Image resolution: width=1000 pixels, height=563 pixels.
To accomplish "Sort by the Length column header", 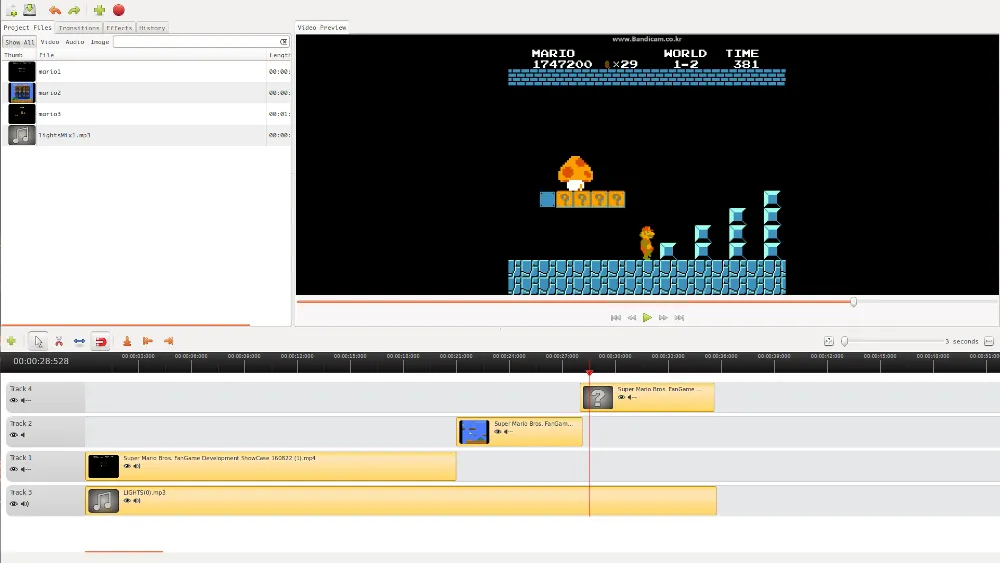I will [279, 55].
